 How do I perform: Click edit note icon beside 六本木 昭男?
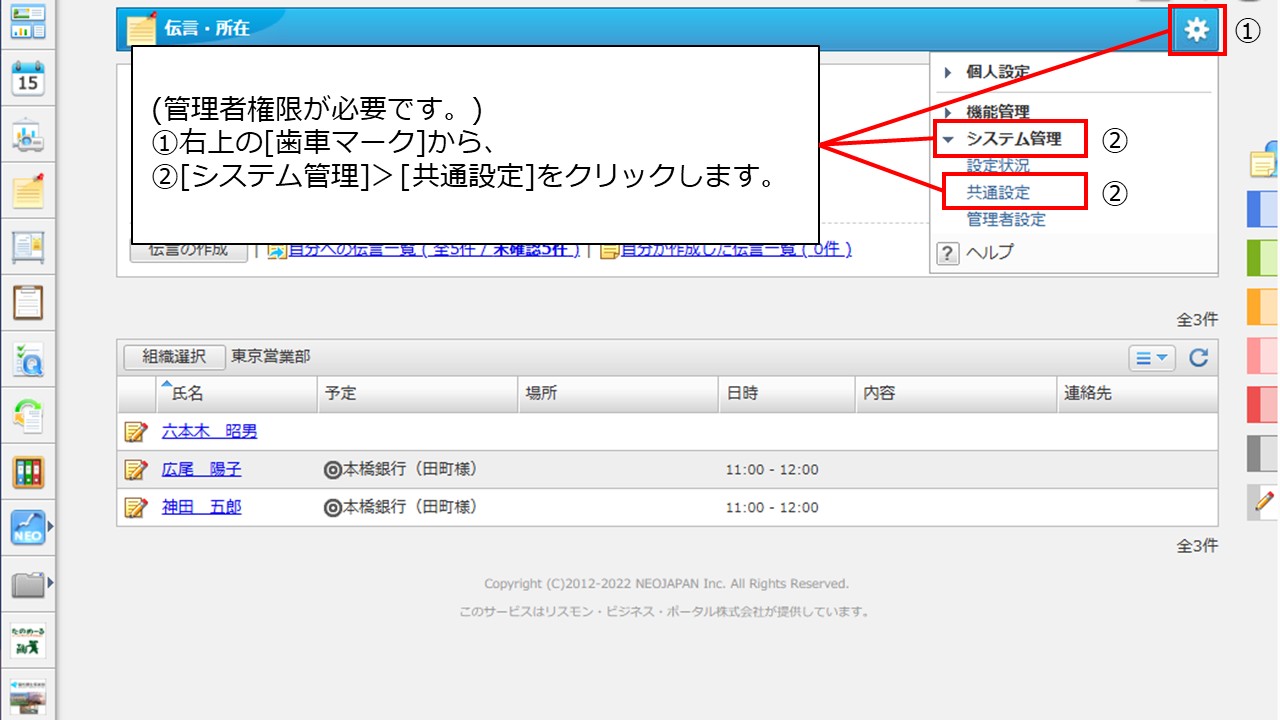click(x=135, y=432)
